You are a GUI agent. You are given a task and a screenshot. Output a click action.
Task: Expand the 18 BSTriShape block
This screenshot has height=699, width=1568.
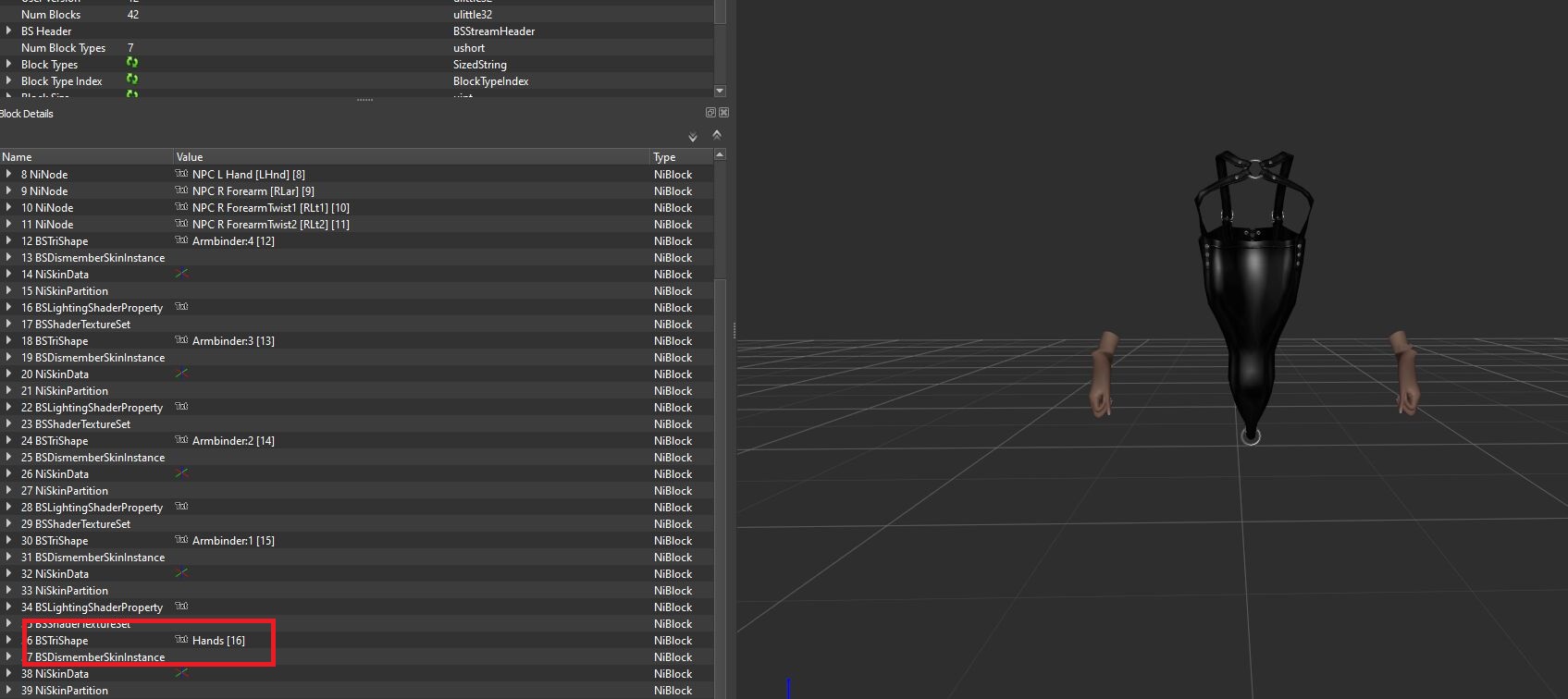[x=9, y=340]
